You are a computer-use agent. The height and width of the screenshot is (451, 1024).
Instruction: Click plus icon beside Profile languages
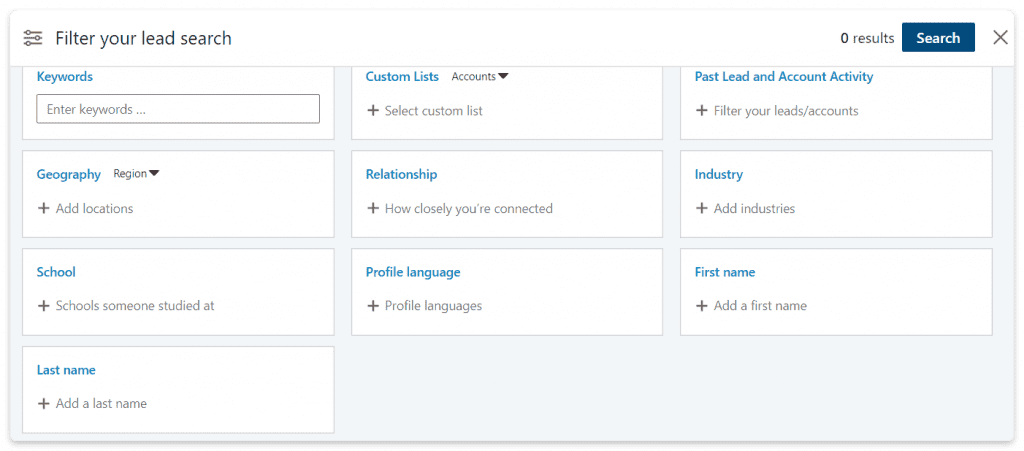(373, 306)
